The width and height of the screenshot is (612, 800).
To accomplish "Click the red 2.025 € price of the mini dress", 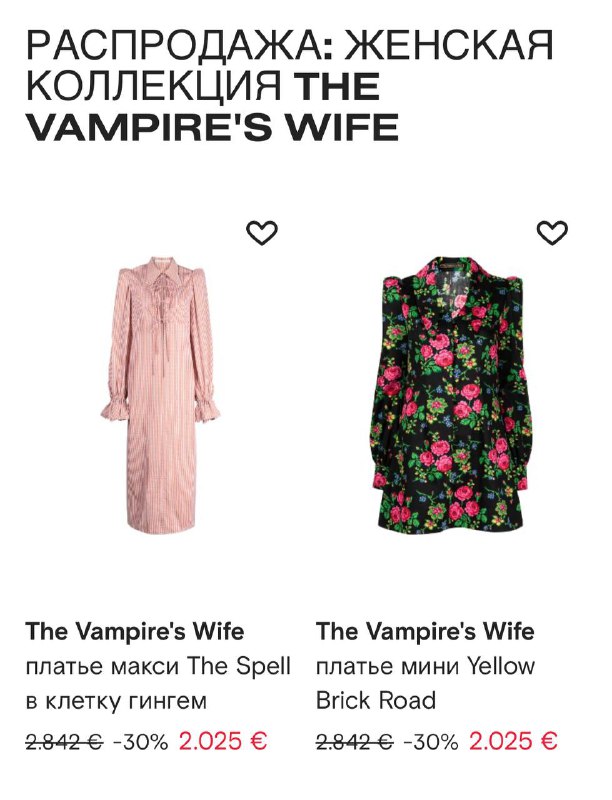I will pos(513,741).
